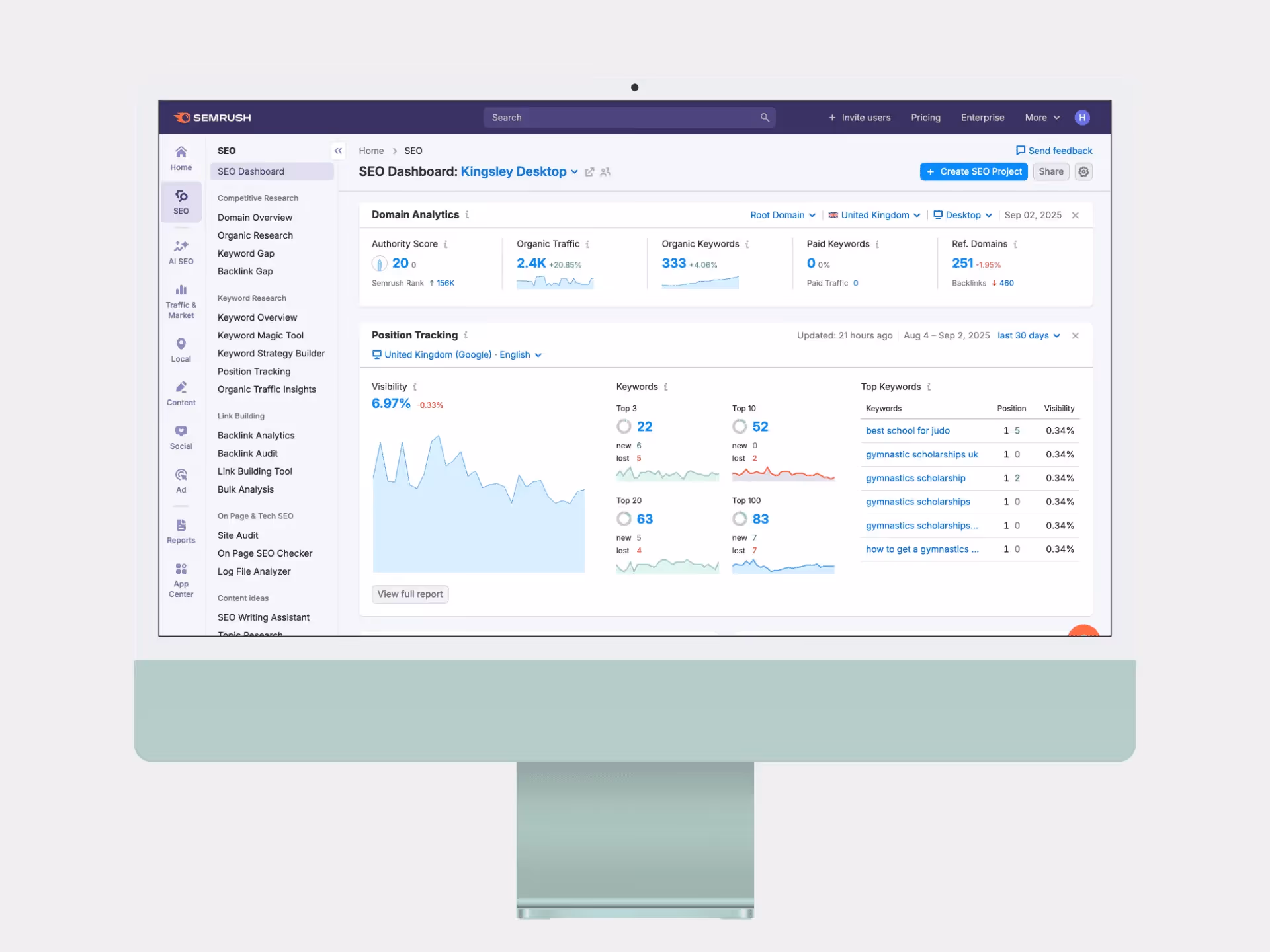Click Authority Score info icon
1270x952 pixels.
click(x=446, y=244)
